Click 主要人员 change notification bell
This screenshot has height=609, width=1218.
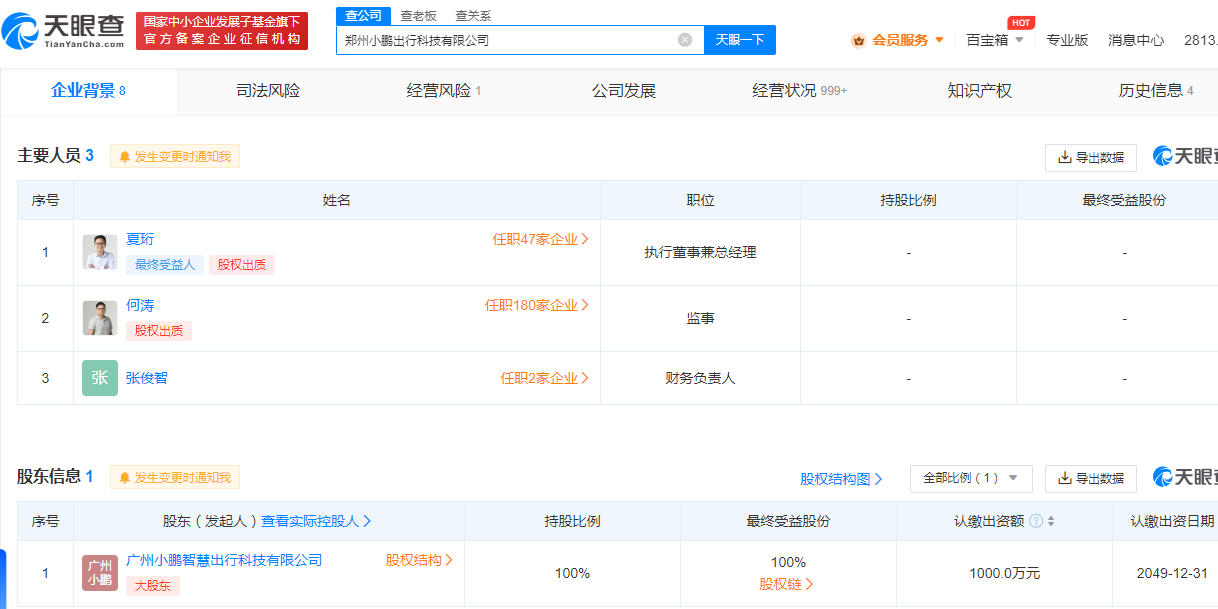tap(175, 156)
